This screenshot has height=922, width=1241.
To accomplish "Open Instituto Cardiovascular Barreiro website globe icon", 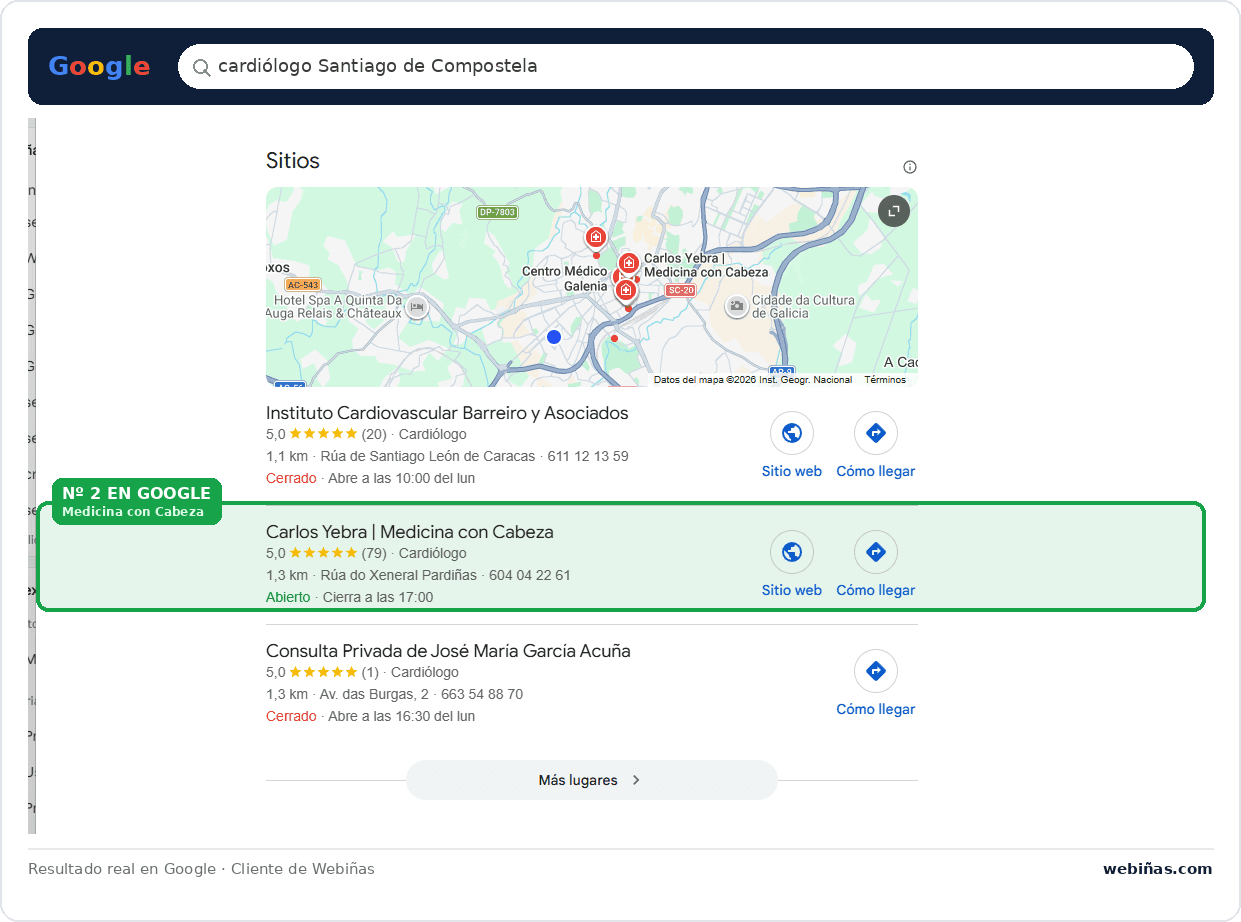I will click(792, 433).
